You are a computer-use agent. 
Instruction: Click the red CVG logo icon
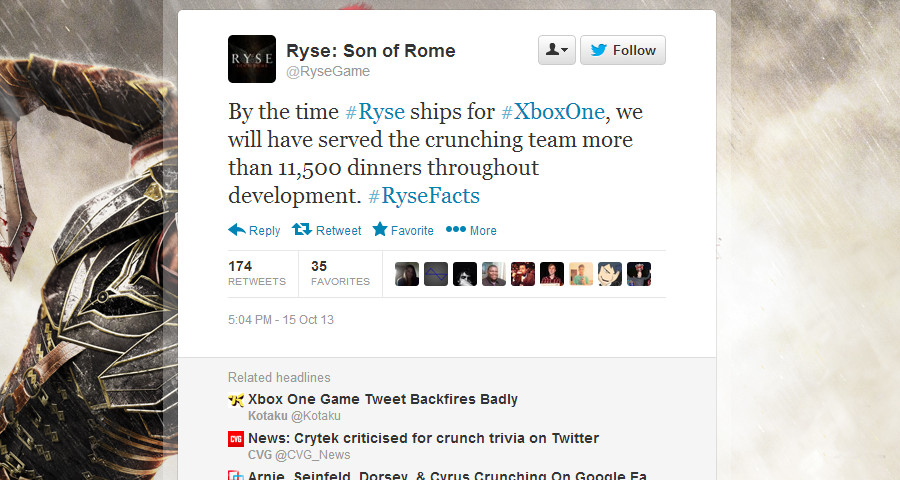click(x=236, y=439)
